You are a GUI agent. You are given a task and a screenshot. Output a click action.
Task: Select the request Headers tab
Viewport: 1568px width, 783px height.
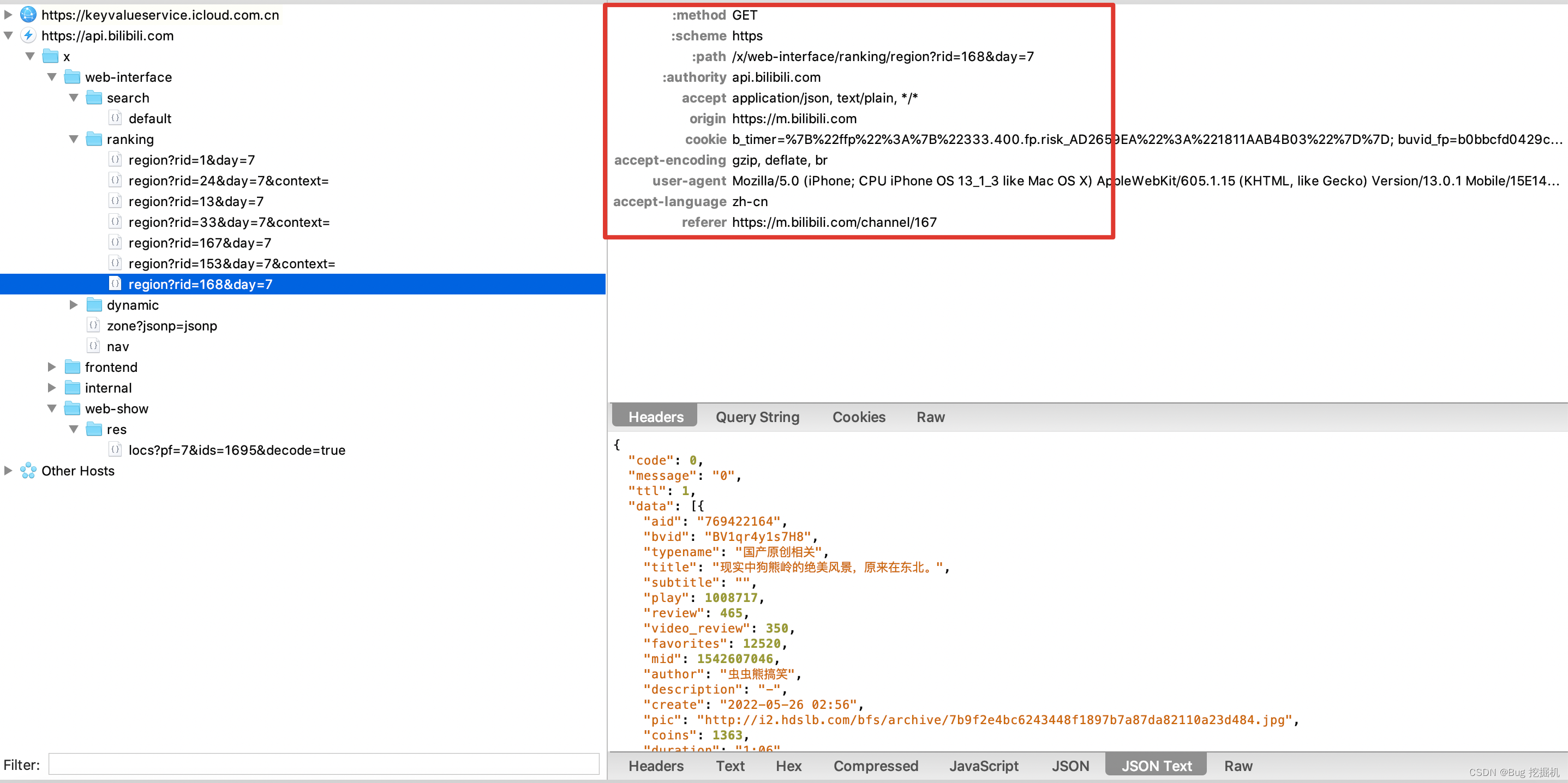655,417
